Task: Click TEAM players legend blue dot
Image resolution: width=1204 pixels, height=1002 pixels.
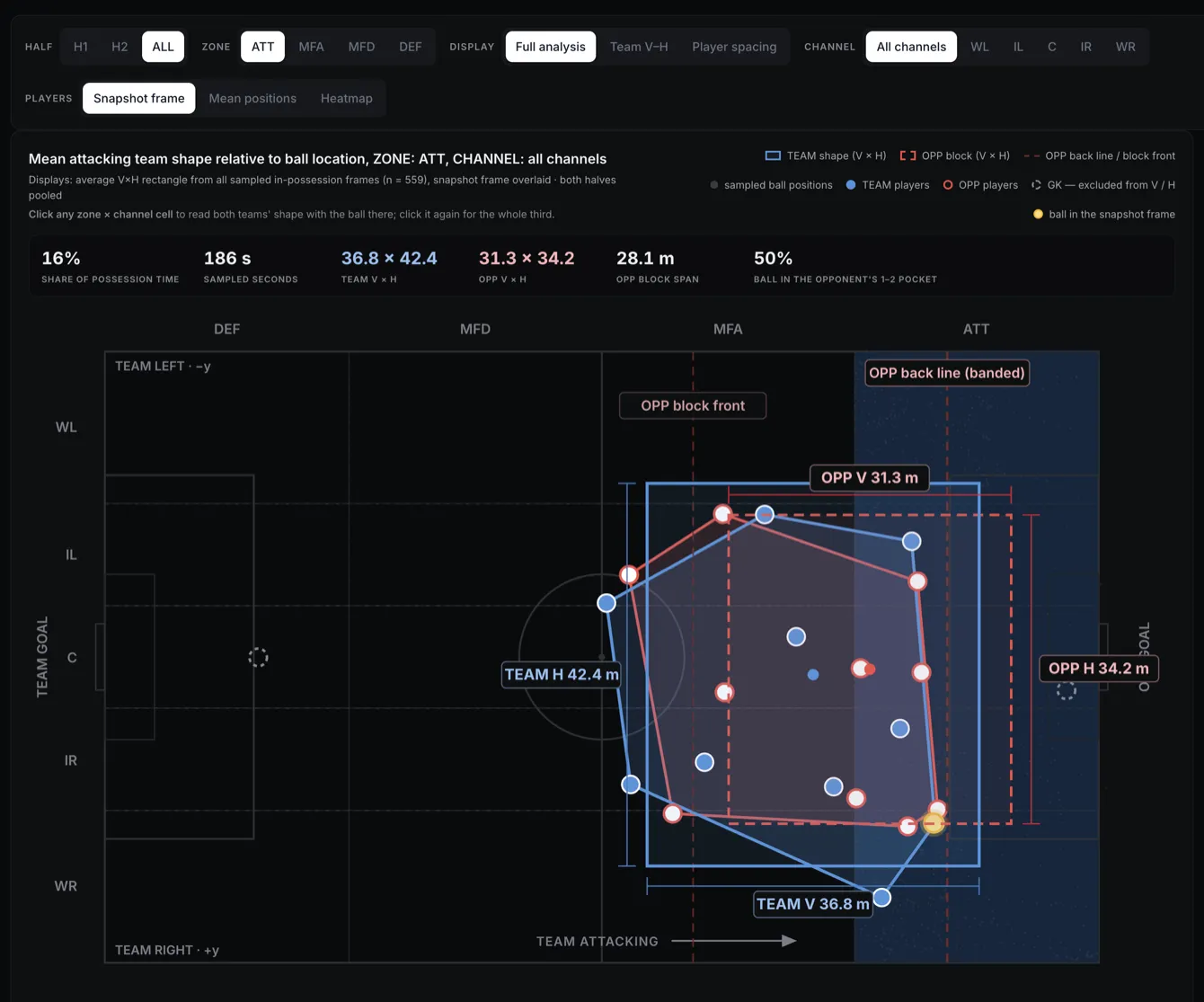Action: point(851,184)
